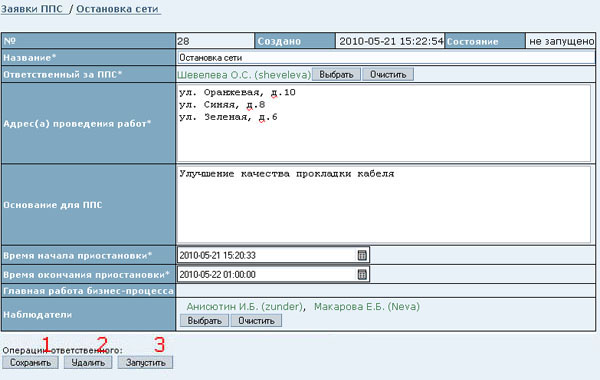Open calendar for suspension end time
Screen dimensions: 600x380
[362, 274]
